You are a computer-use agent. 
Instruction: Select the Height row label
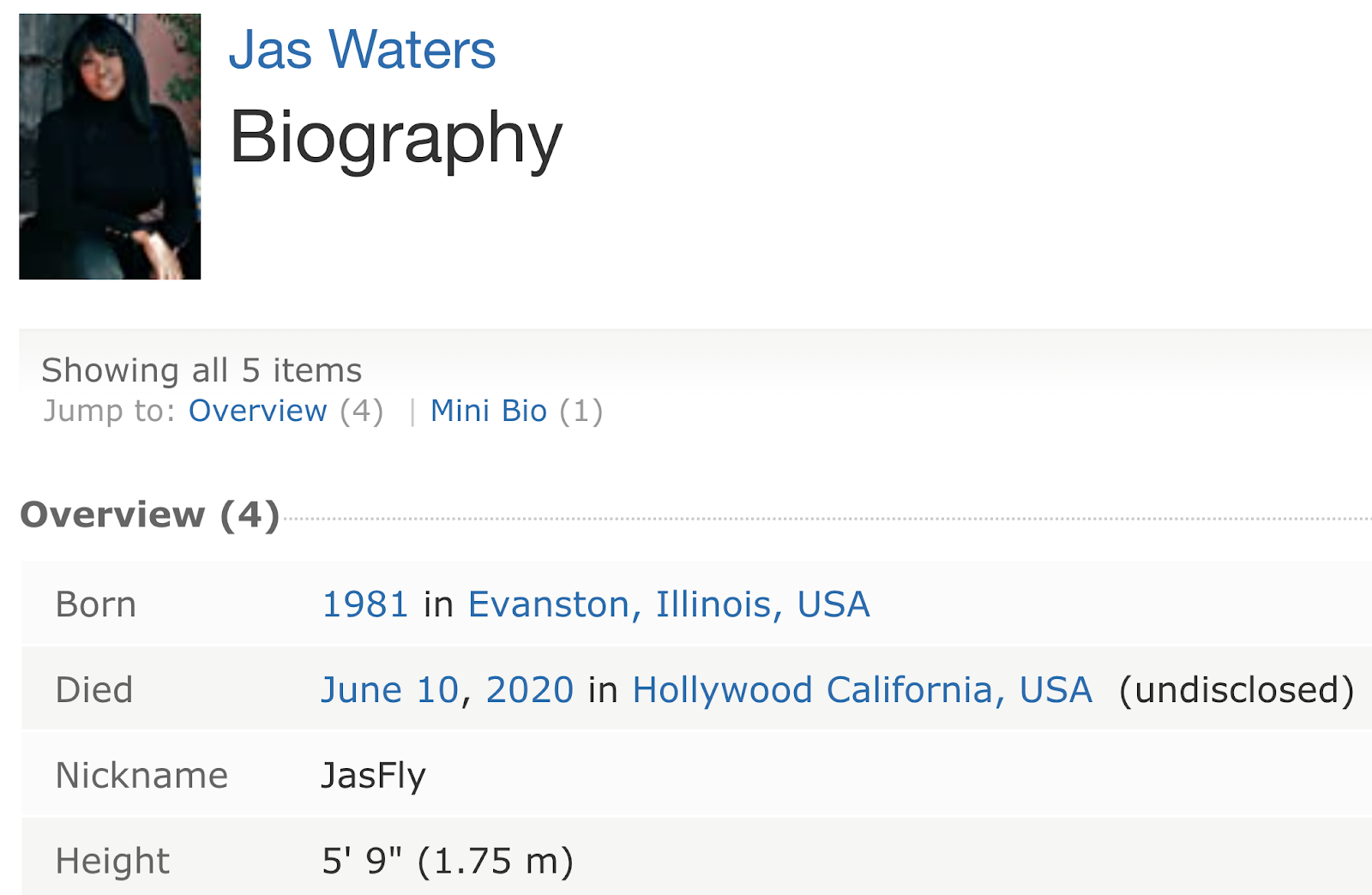tap(112, 861)
